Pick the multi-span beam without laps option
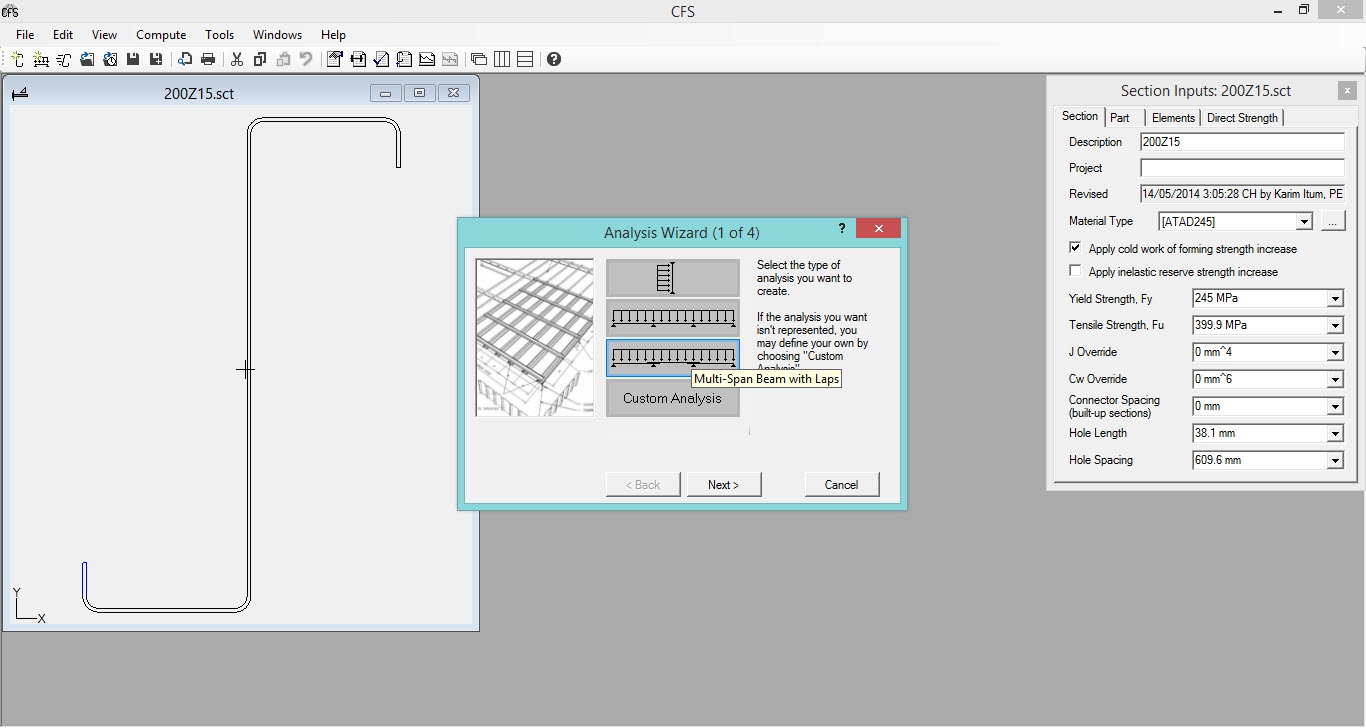 pyautogui.click(x=672, y=318)
